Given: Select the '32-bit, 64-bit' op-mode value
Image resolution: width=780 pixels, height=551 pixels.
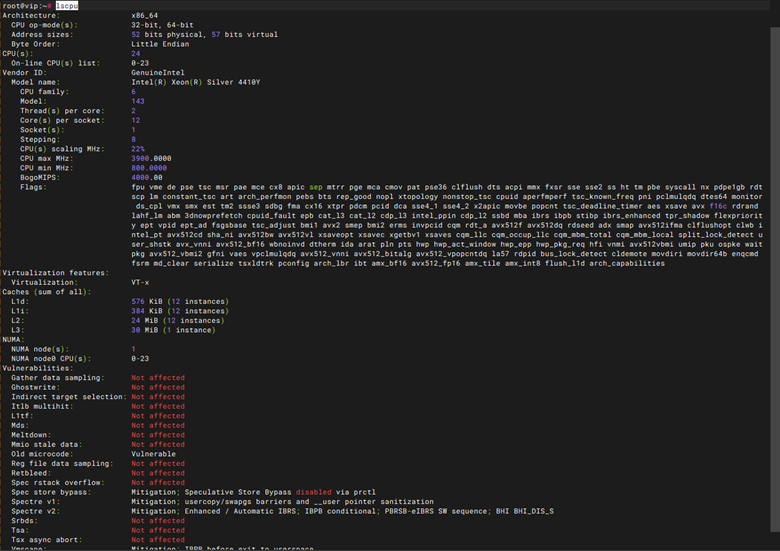Looking at the screenshot, I should (162, 25).
